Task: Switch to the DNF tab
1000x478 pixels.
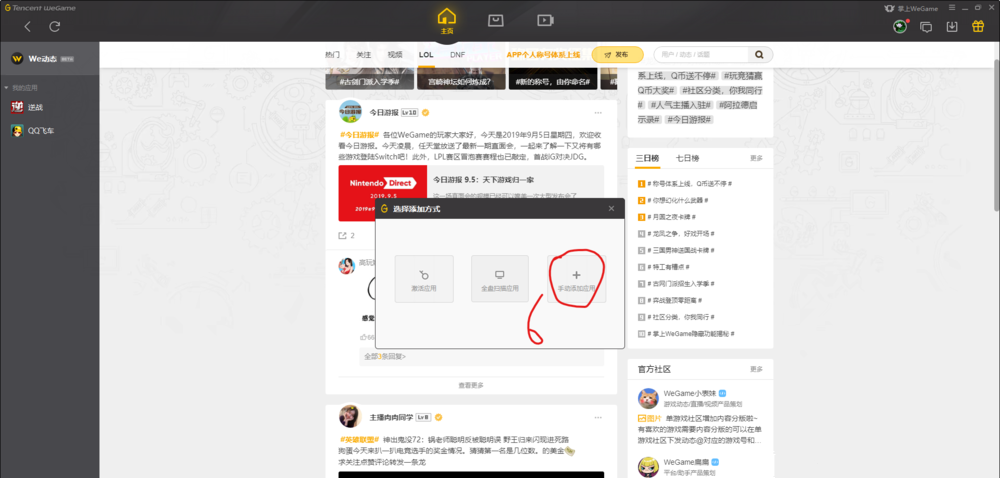Action: click(x=457, y=54)
